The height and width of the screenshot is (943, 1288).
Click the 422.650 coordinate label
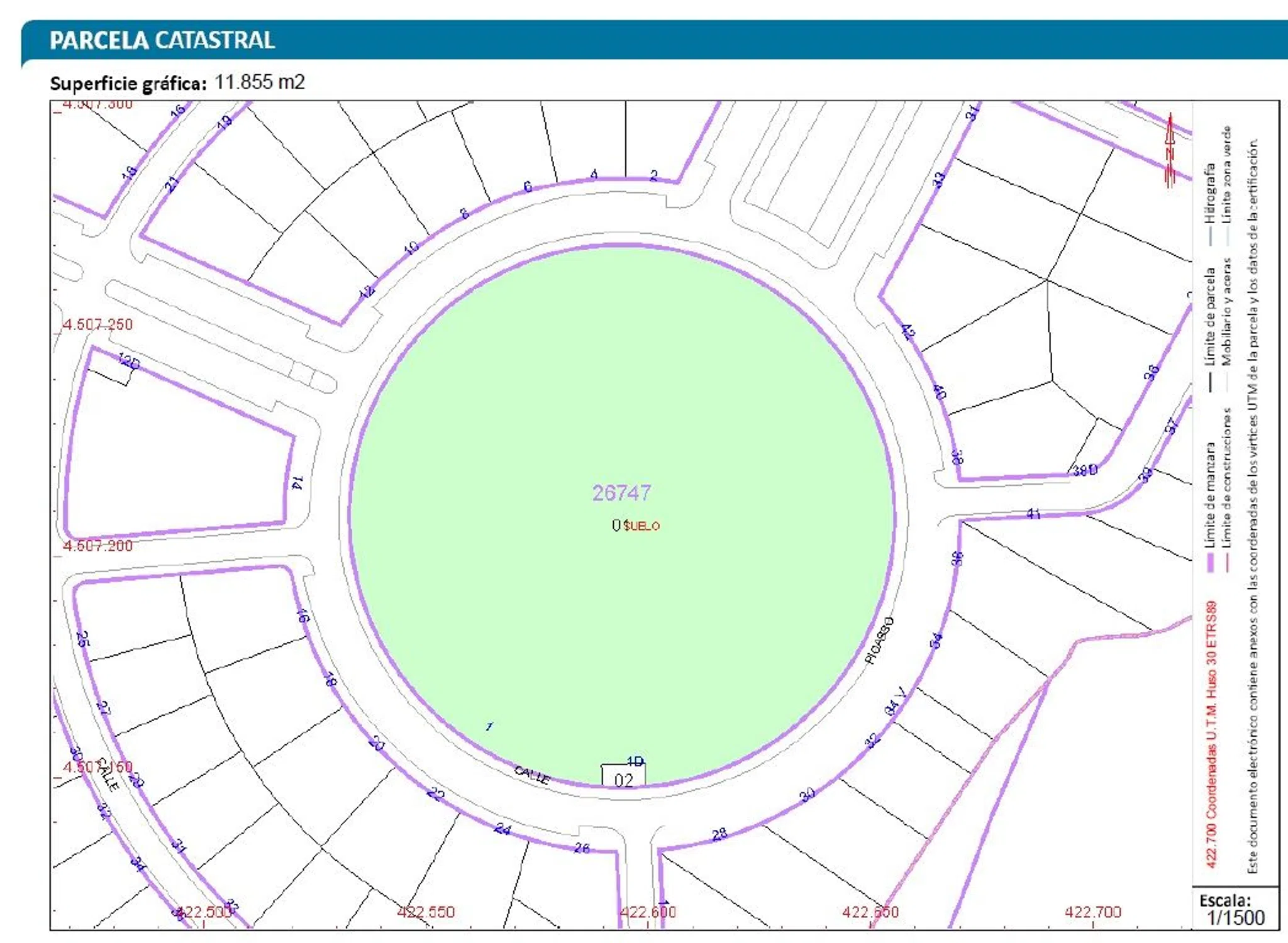click(870, 912)
